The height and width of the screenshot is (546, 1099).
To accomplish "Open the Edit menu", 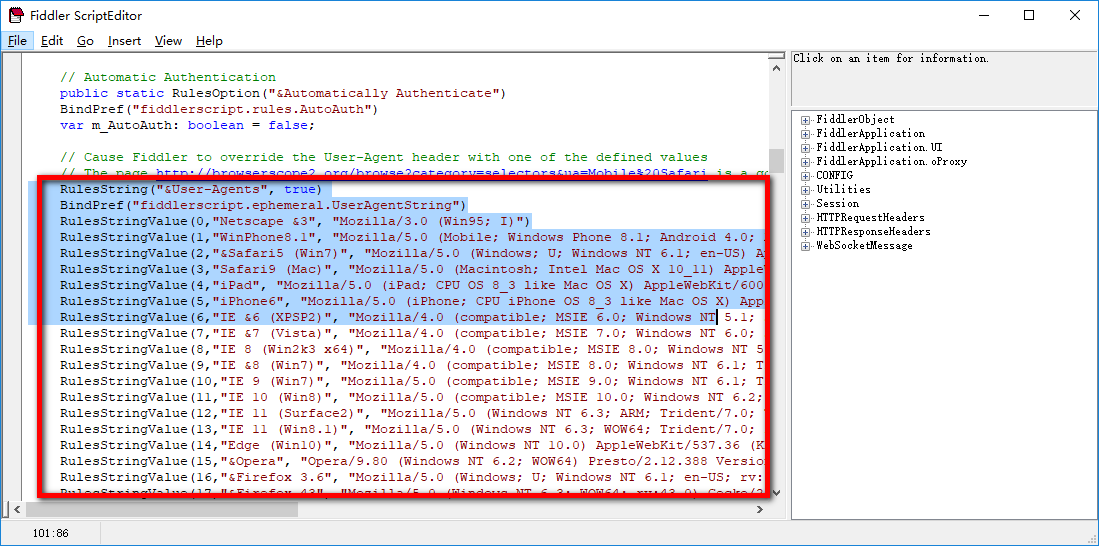I will tap(52, 41).
